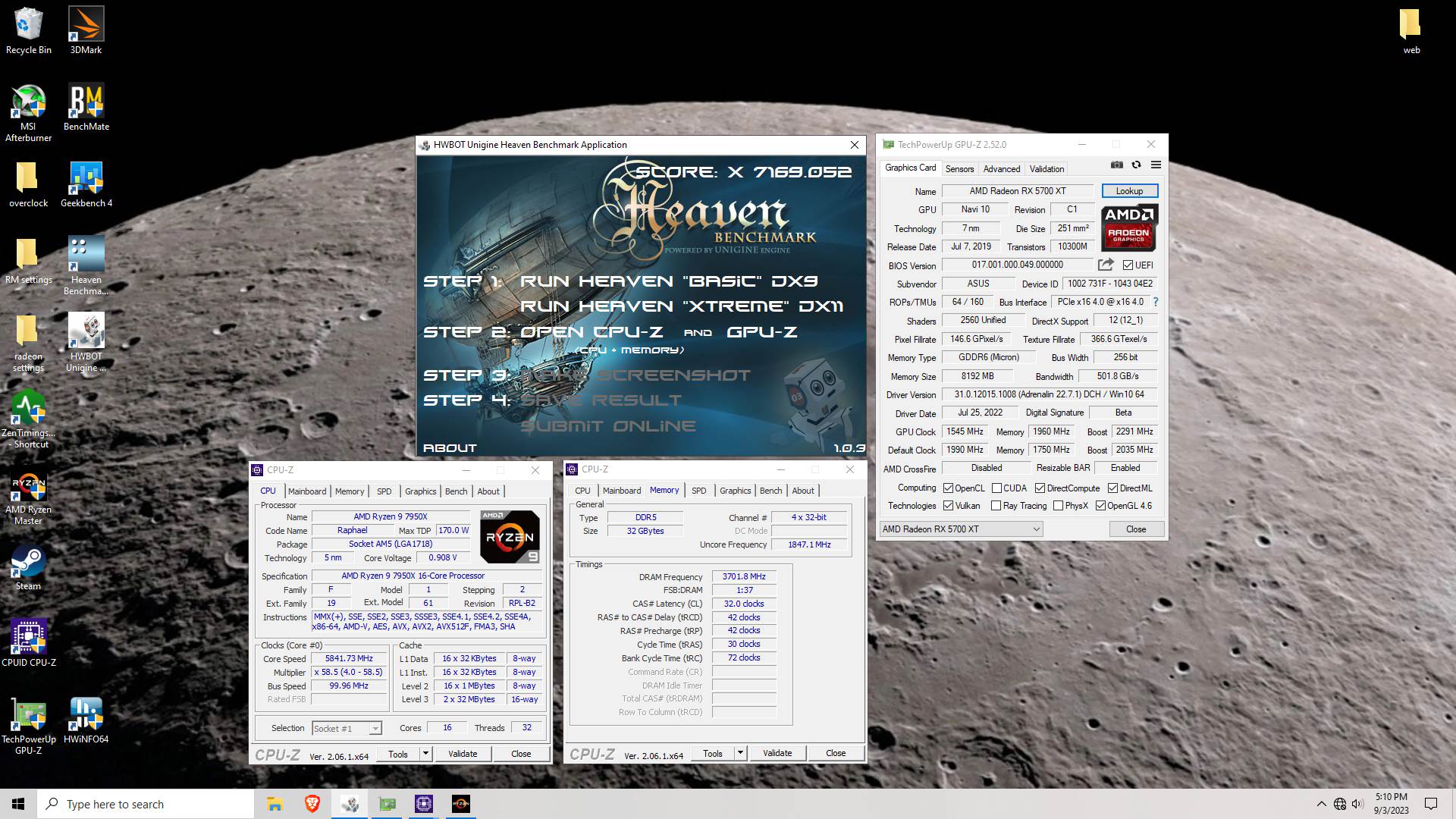Launch the CPUID CPU-Z desktop icon
This screenshot has width=1456, height=819.
(29, 643)
